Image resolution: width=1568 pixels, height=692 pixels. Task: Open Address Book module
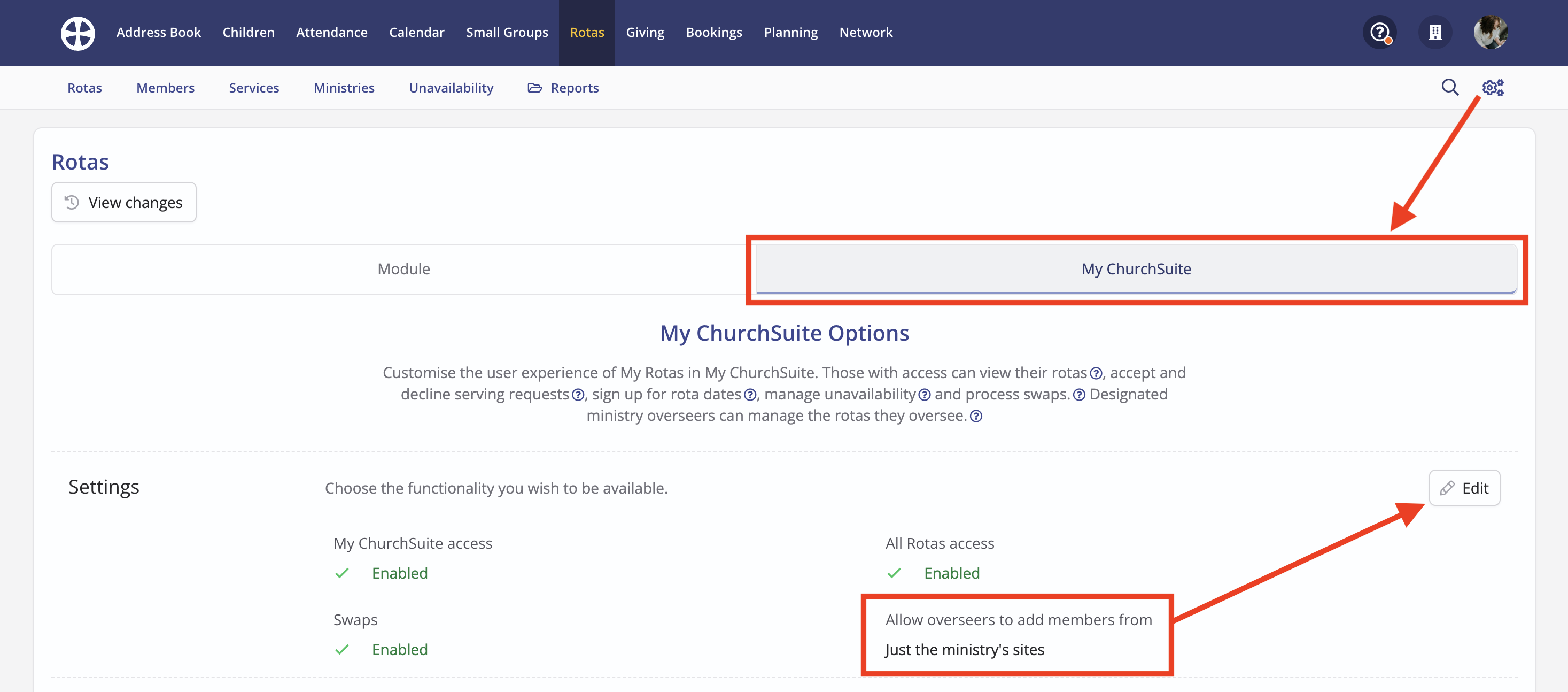click(x=158, y=32)
